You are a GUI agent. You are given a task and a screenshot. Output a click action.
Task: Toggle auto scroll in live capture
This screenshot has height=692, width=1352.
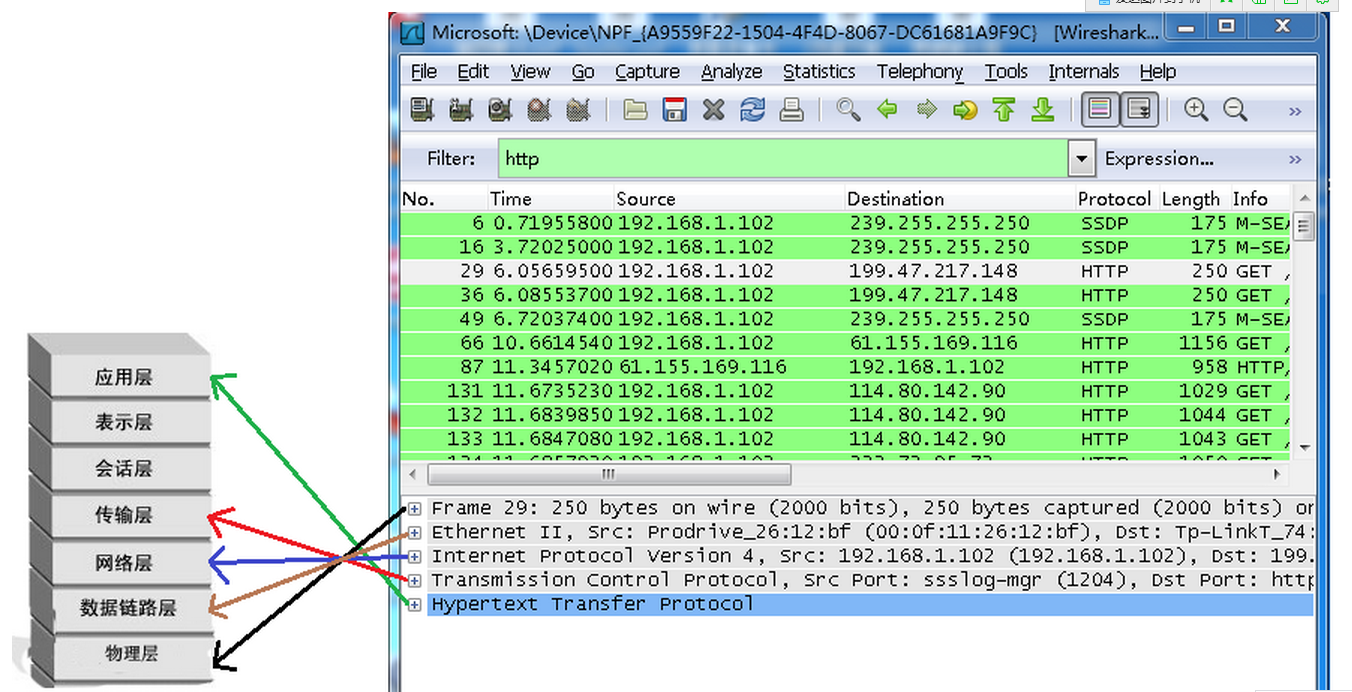click(1139, 110)
